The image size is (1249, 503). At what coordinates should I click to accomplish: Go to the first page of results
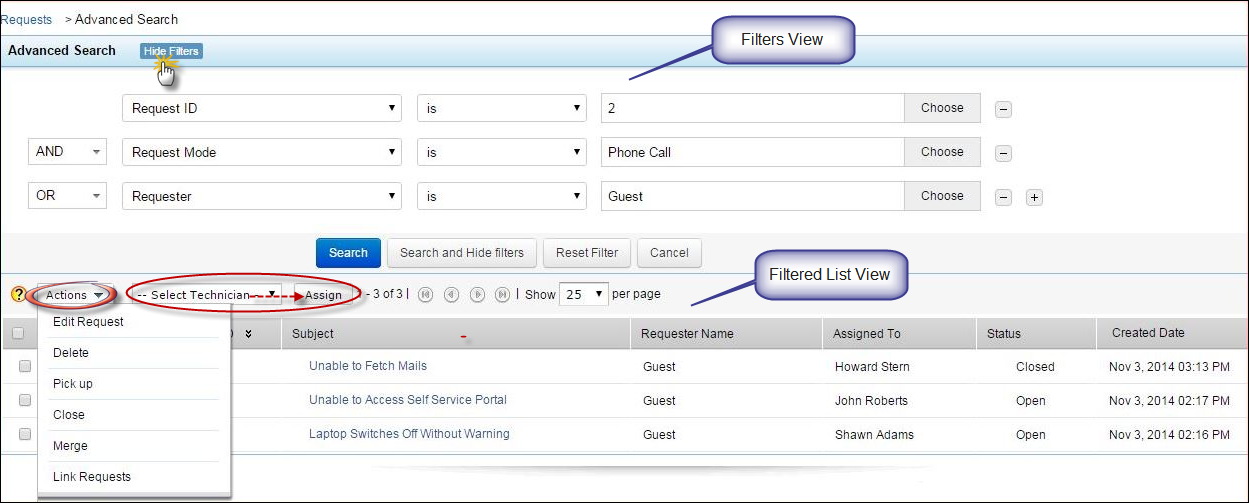click(x=425, y=295)
